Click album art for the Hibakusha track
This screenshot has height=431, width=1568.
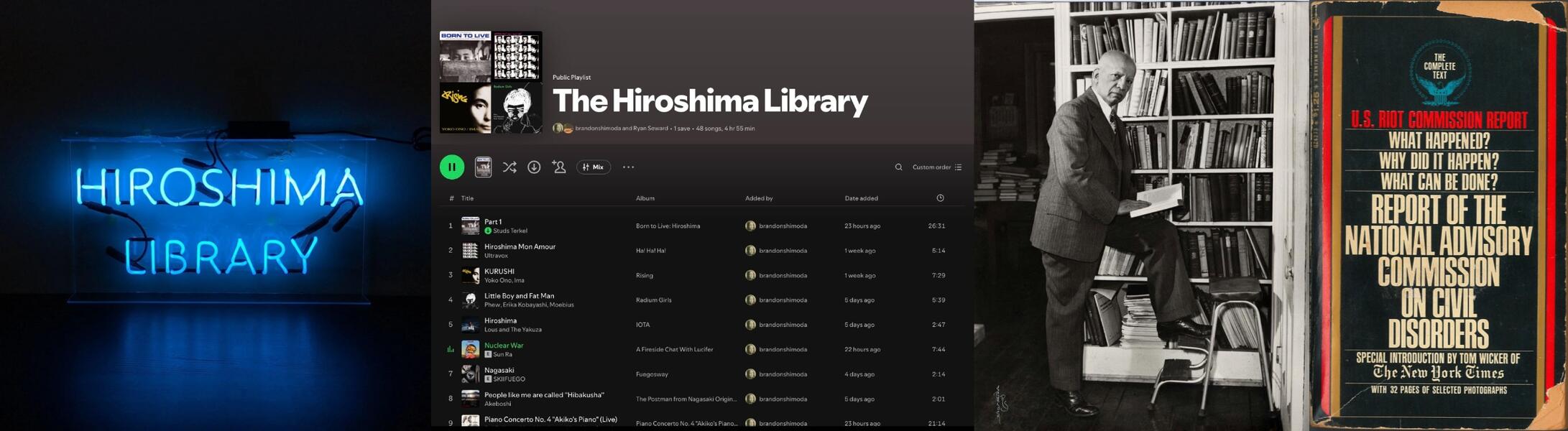(470, 399)
